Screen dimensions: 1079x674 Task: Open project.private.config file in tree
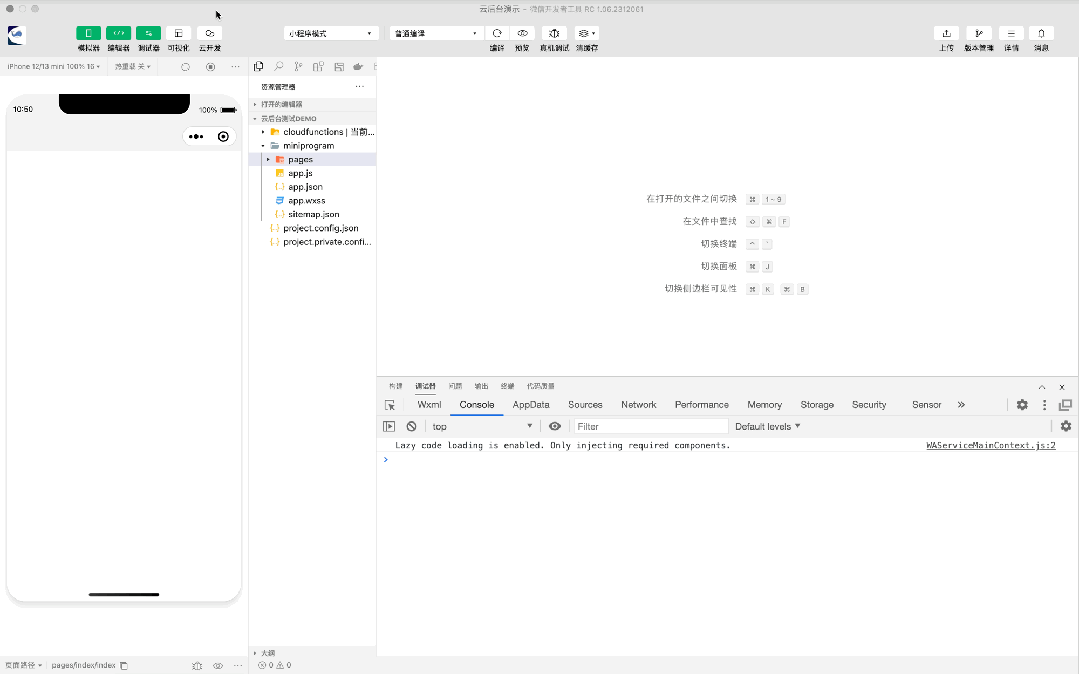(x=312, y=242)
